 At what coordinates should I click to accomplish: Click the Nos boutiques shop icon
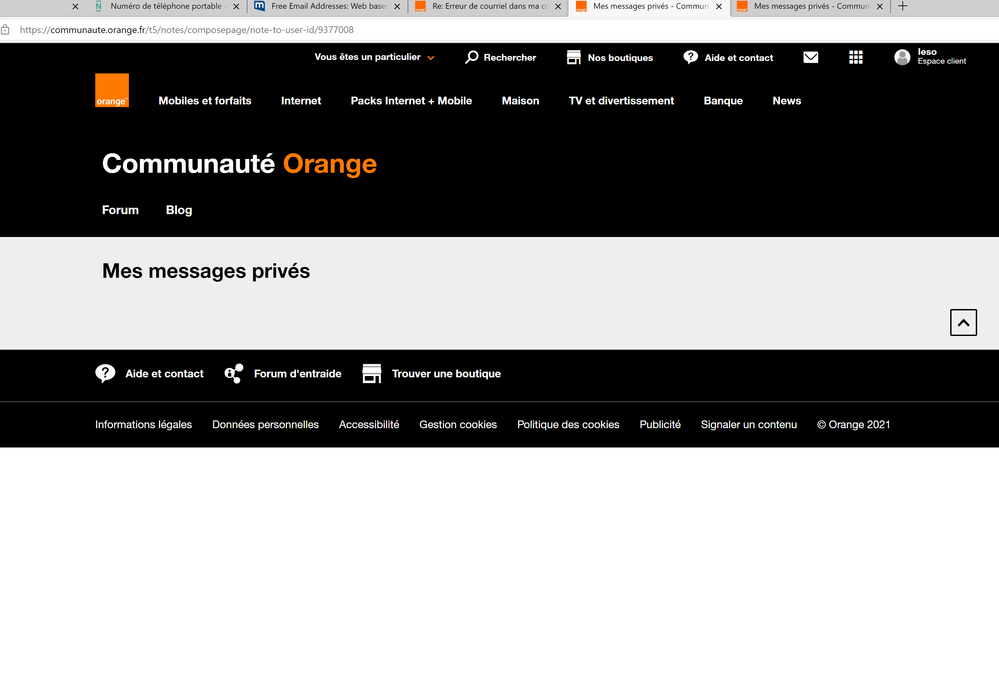pyautogui.click(x=573, y=57)
